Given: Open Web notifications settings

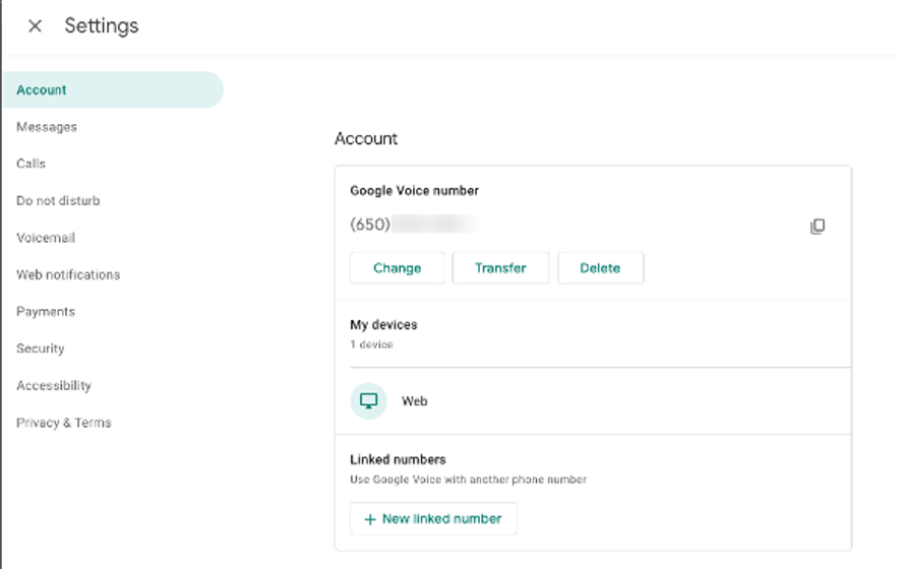Looking at the screenshot, I should click(68, 275).
